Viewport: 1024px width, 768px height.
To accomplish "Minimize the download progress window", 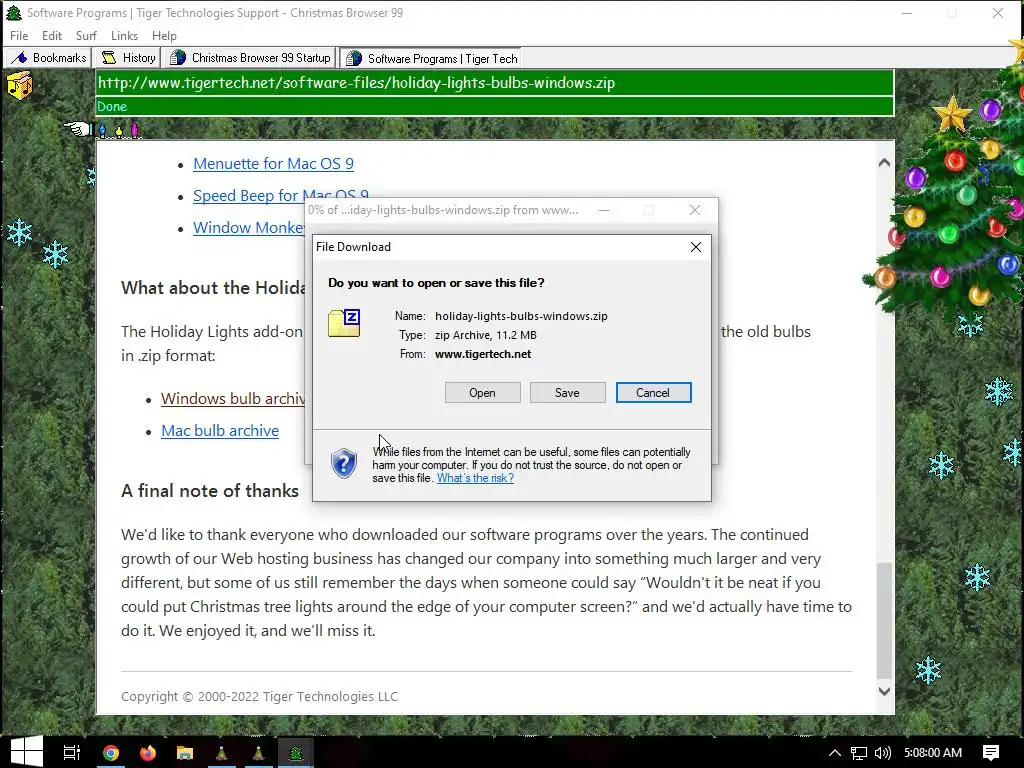I will pyautogui.click(x=604, y=210).
